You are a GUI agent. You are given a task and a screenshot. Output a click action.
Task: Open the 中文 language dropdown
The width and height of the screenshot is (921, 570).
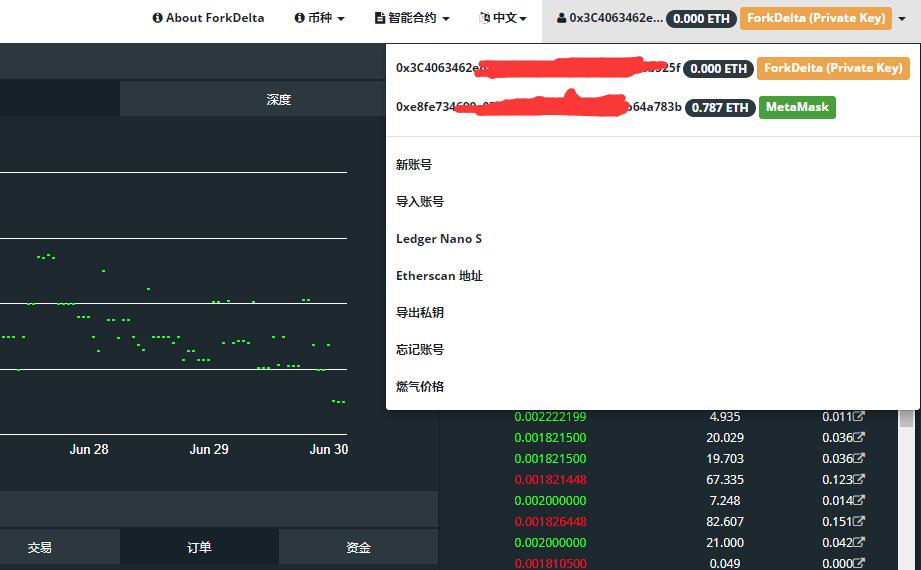coord(503,18)
